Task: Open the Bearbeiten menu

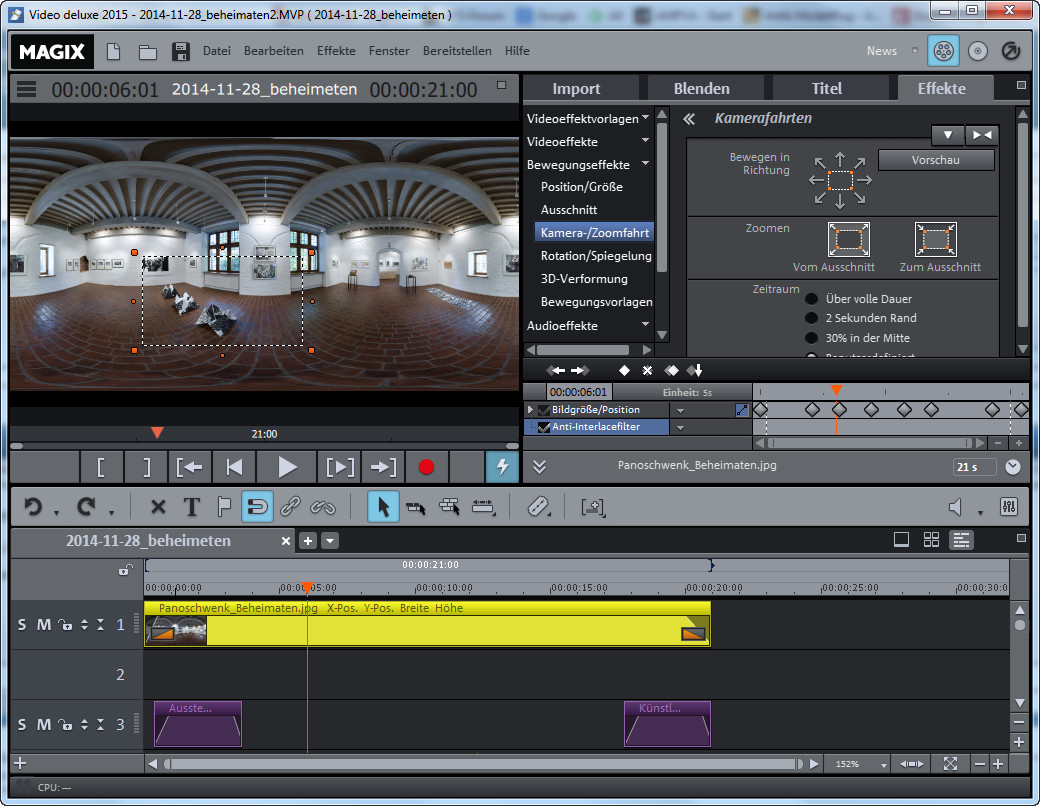Action: (273, 51)
